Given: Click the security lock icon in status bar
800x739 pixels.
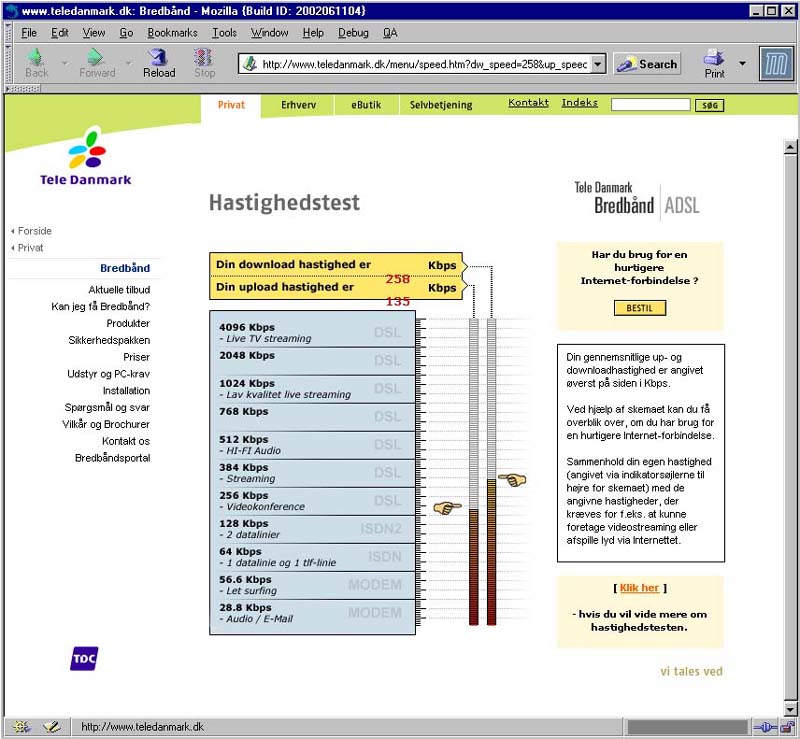Looking at the screenshot, I should pyautogui.click(x=789, y=727).
